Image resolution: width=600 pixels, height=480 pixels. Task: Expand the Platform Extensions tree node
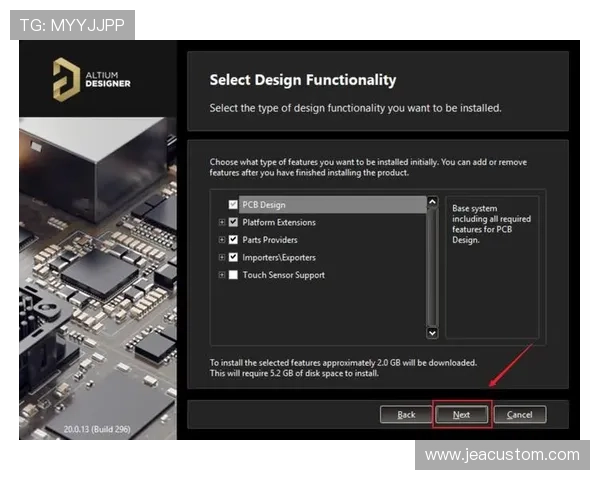(221, 222)
